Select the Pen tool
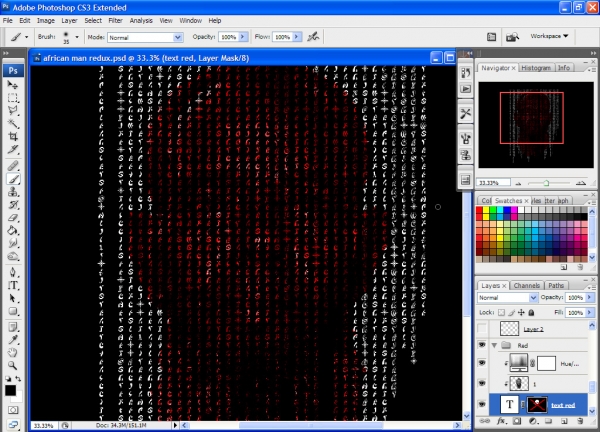The image size is (600, 432). point(13,272)
